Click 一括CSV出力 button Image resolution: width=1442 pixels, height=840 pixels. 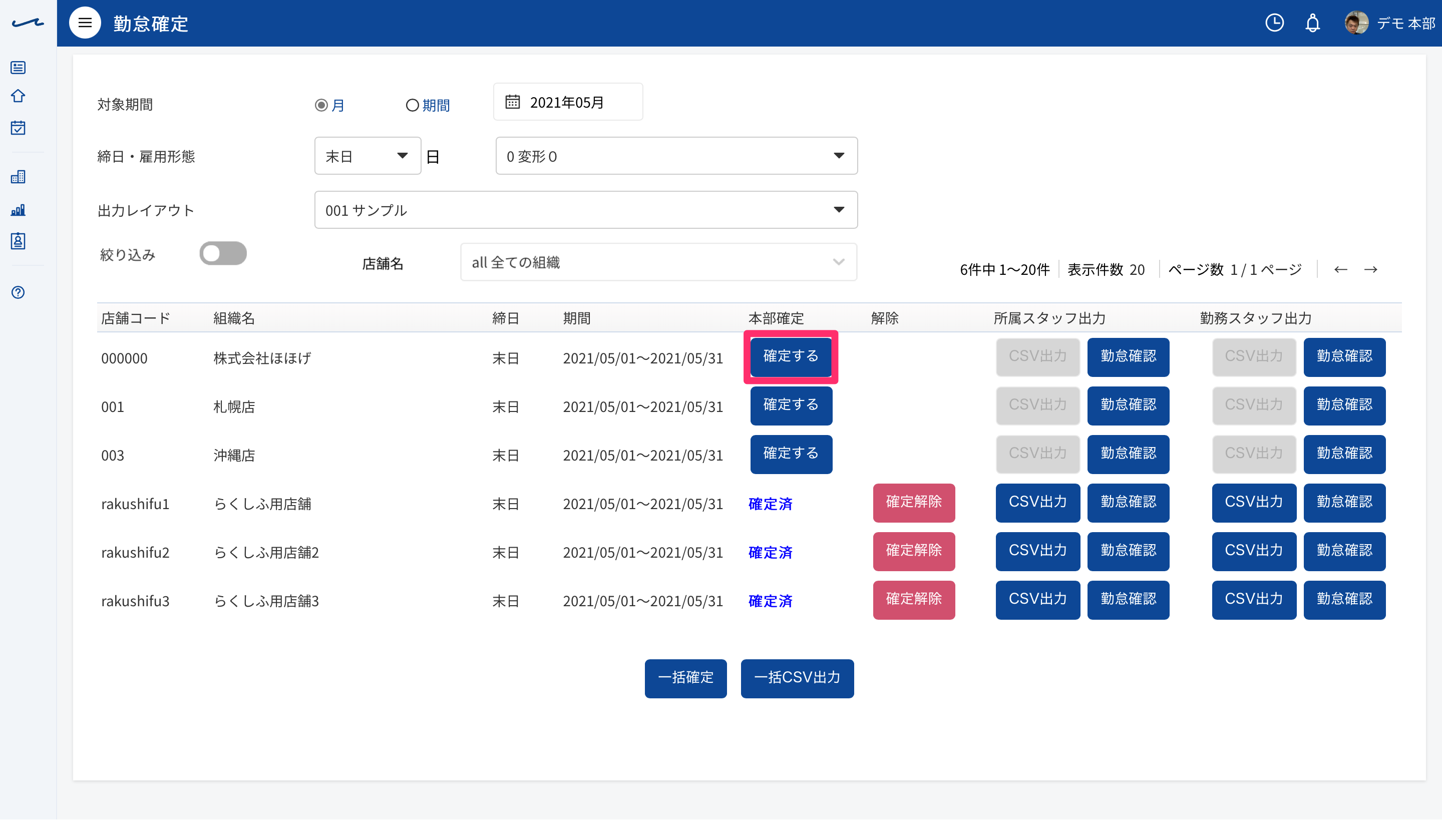tap(797, 679)
